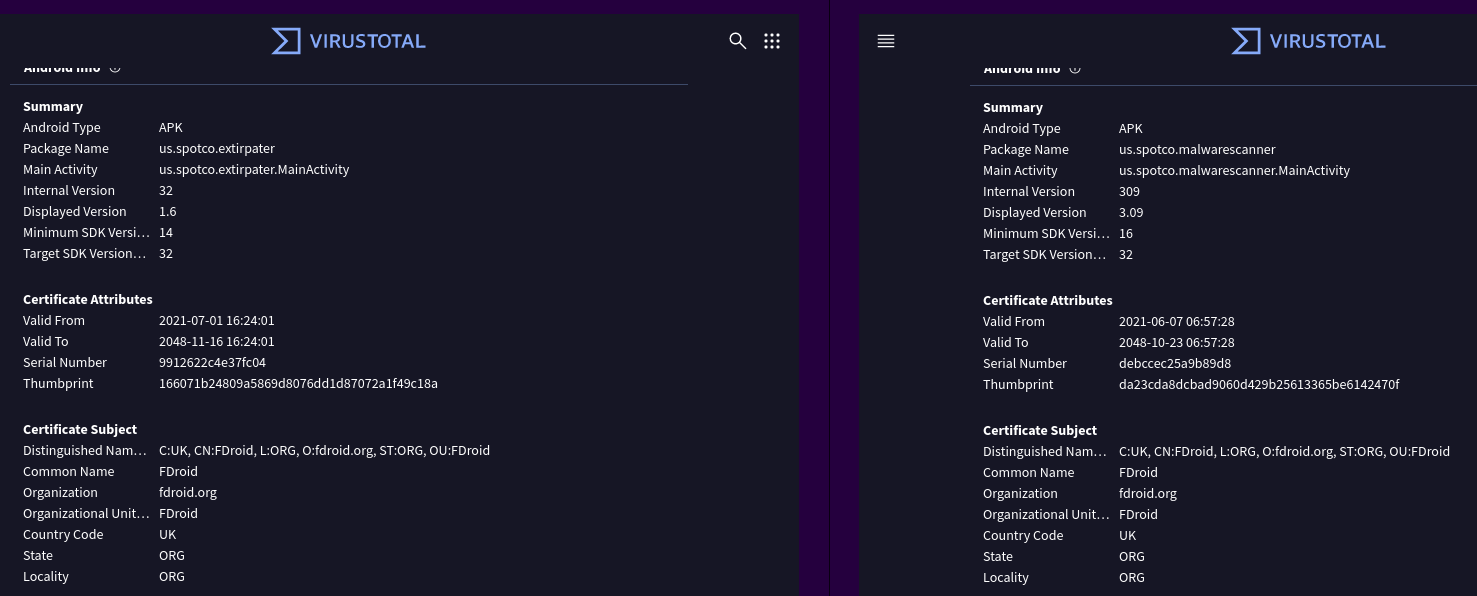This screenshot has width=1477, height=596.
Task: Click the Package Name label in left window
Action: [x=66, y=149]
